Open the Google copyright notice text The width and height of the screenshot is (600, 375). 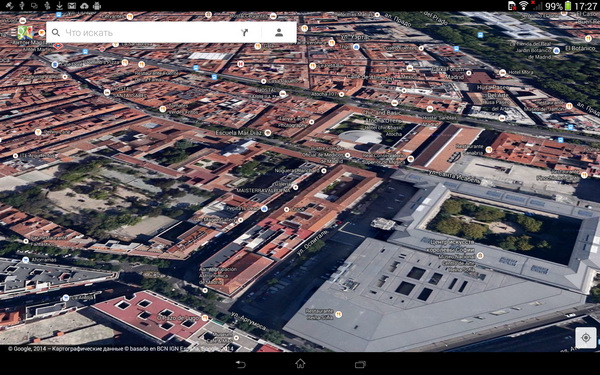(121, 349)
